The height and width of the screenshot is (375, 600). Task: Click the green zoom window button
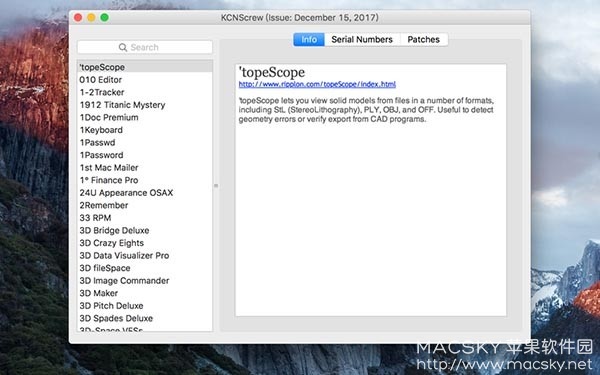104,18
